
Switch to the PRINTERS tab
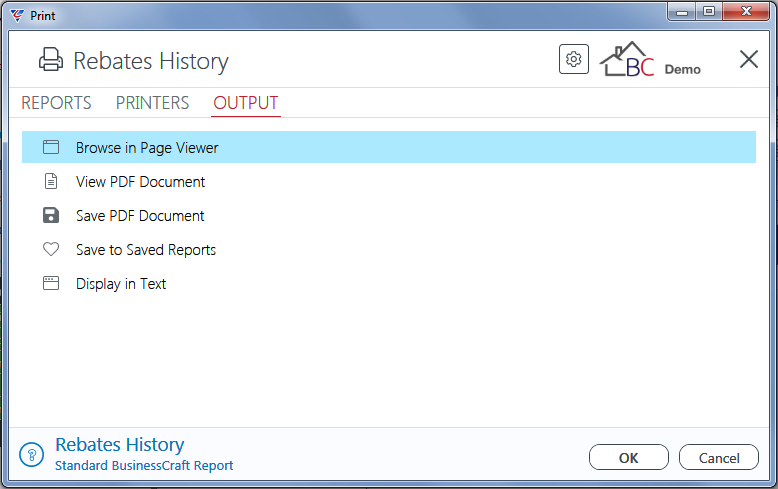(152, 103)
